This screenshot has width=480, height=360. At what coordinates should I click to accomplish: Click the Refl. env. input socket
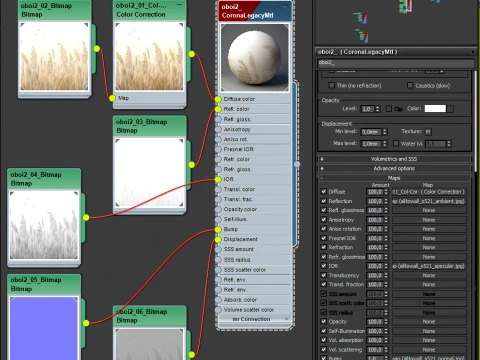click(218, 280)
